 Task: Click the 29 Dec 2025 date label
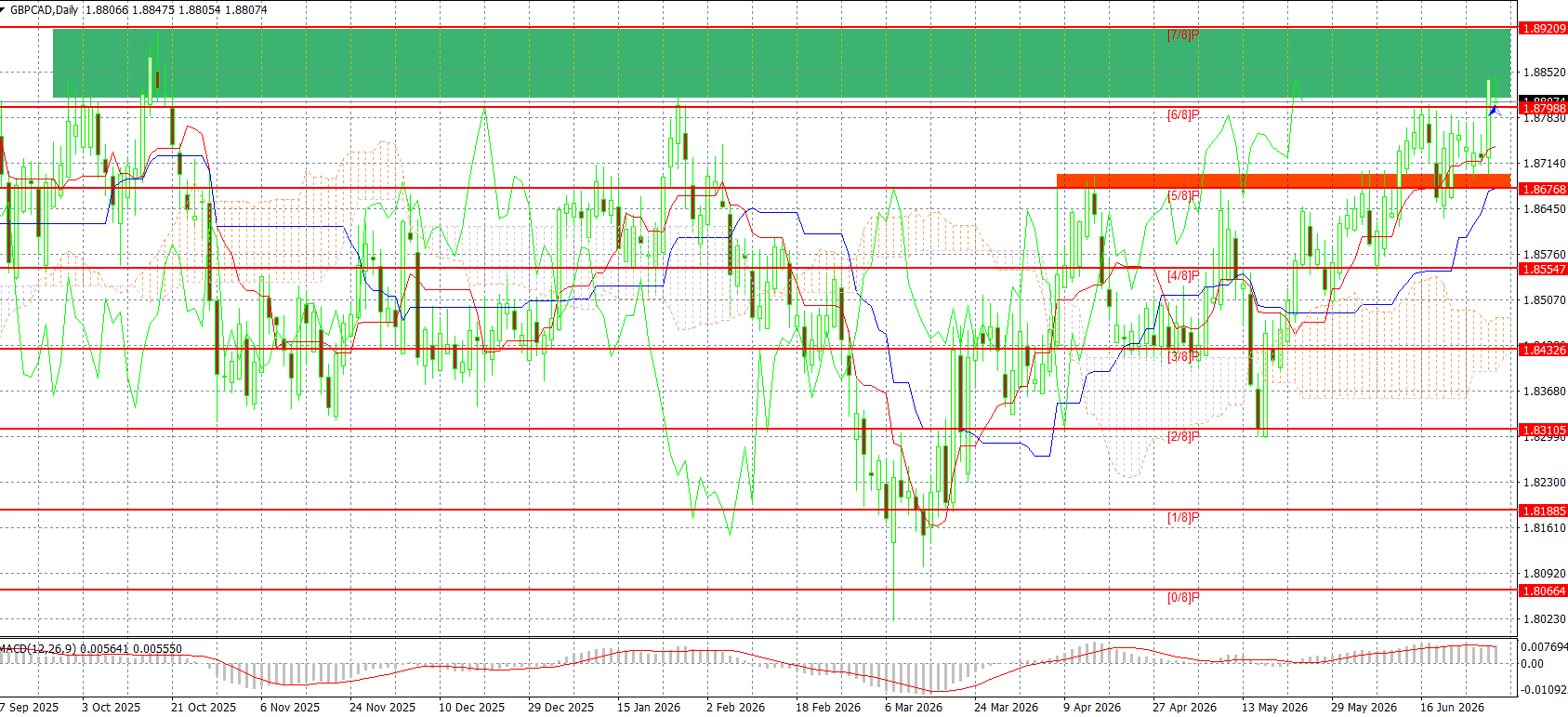point(560,707)
